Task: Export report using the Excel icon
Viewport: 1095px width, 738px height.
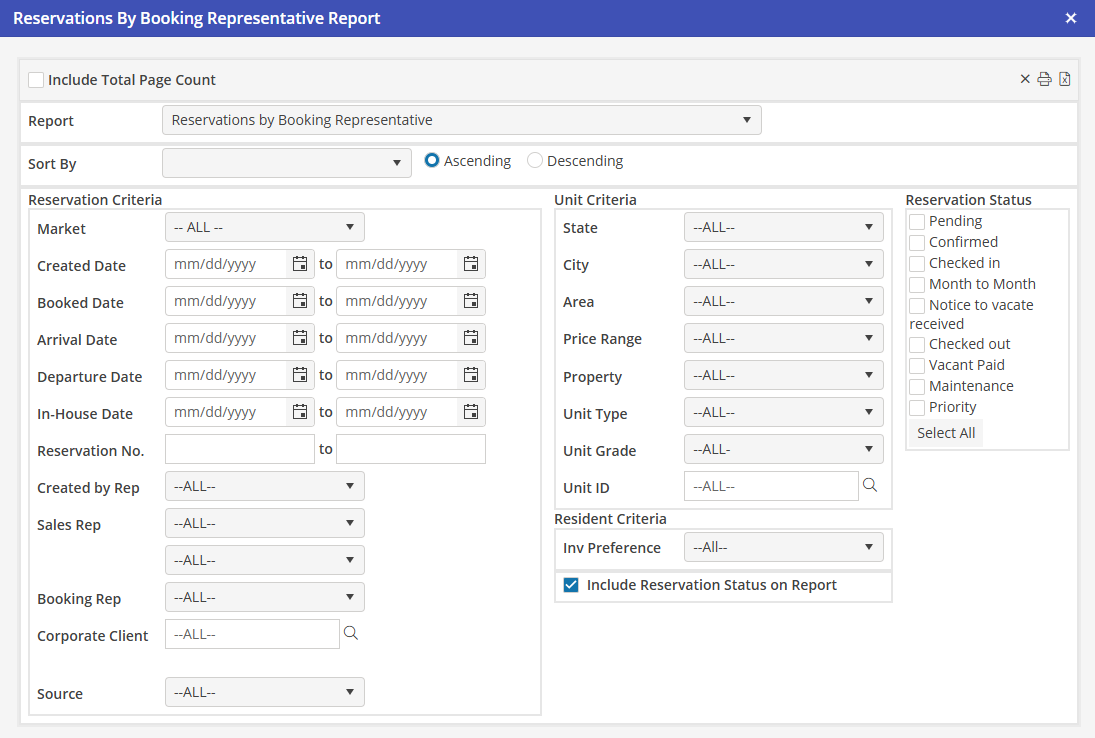Action: 1065,80
